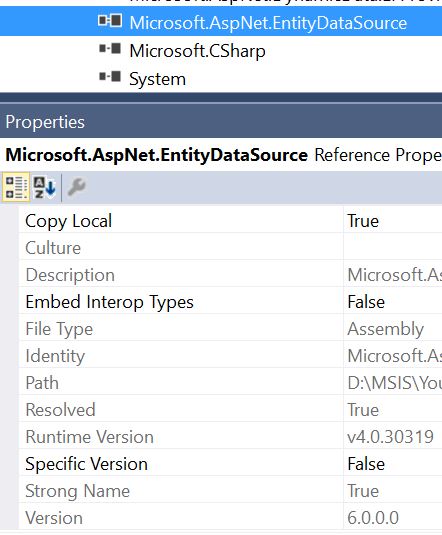This screenshot has width=442, height=535.
Task: Select the Version property label
Action: click(x=54, y=518)
